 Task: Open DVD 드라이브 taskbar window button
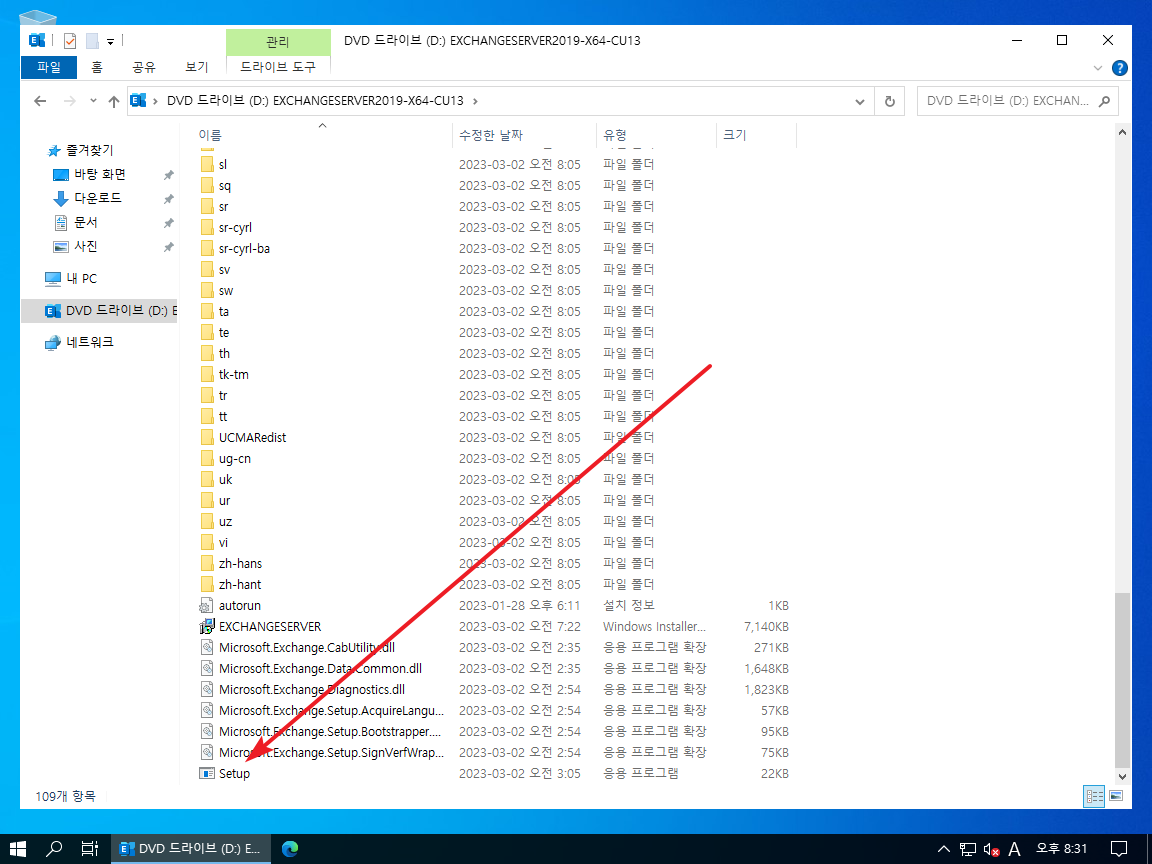(x=190, y=849)
